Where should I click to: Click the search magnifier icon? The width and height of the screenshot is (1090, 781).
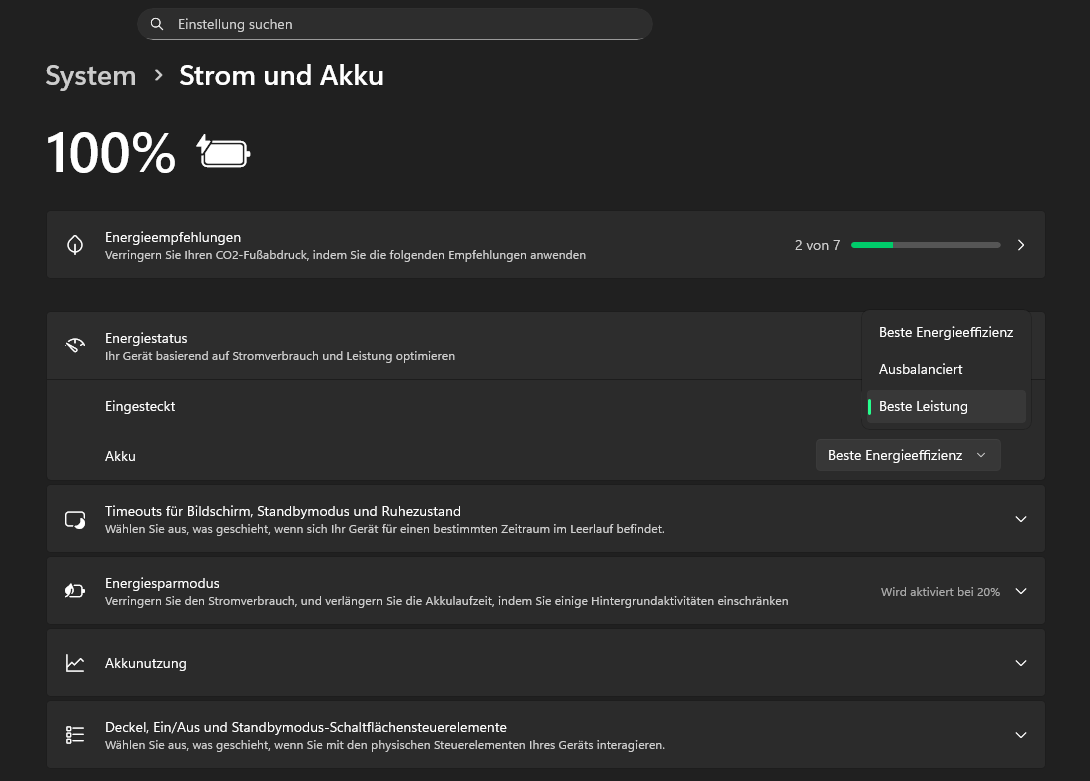click(x=157, y=24)
